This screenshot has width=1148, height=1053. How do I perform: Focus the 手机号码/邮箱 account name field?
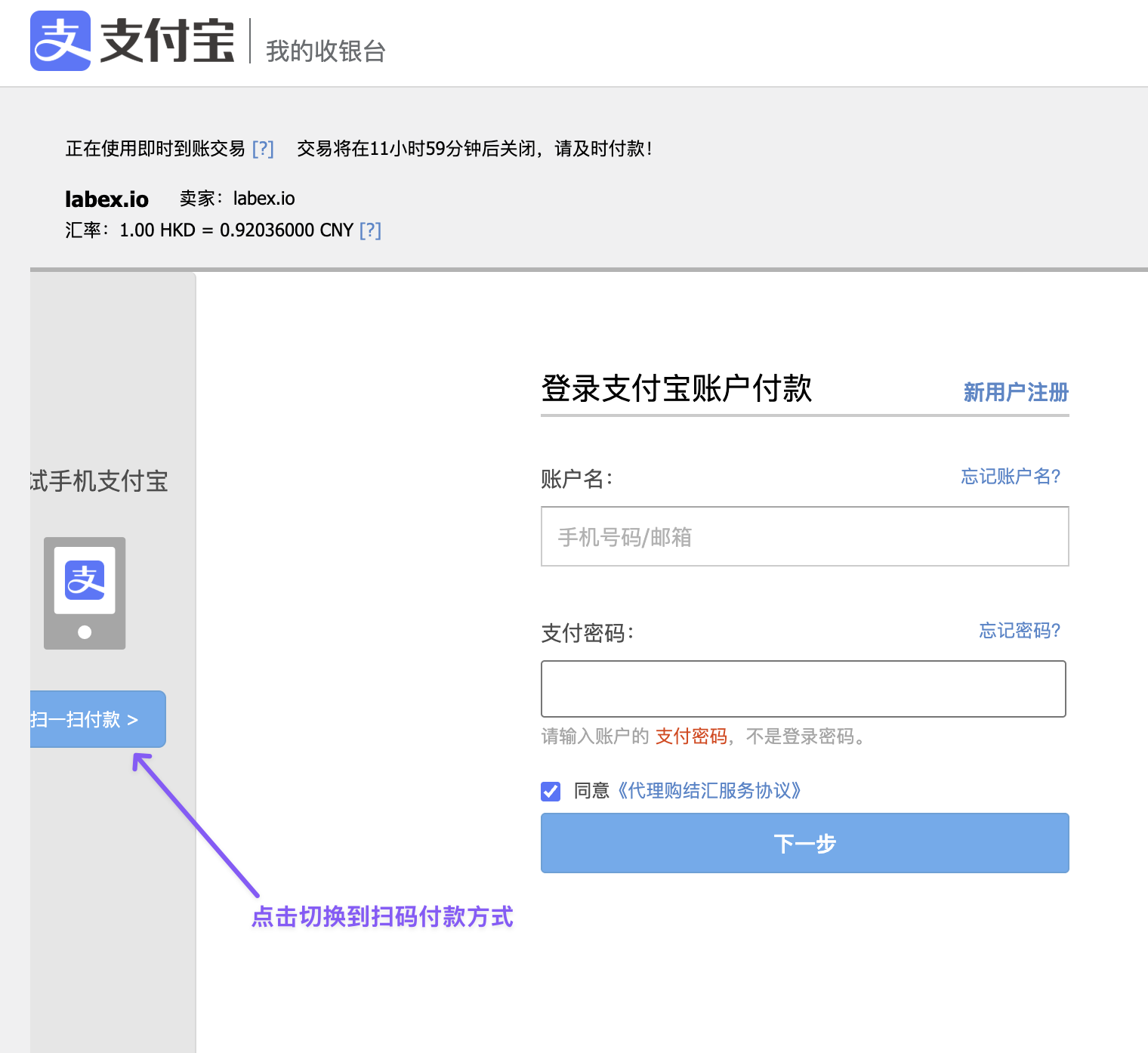pyautogui.click(x=805, y=536)
